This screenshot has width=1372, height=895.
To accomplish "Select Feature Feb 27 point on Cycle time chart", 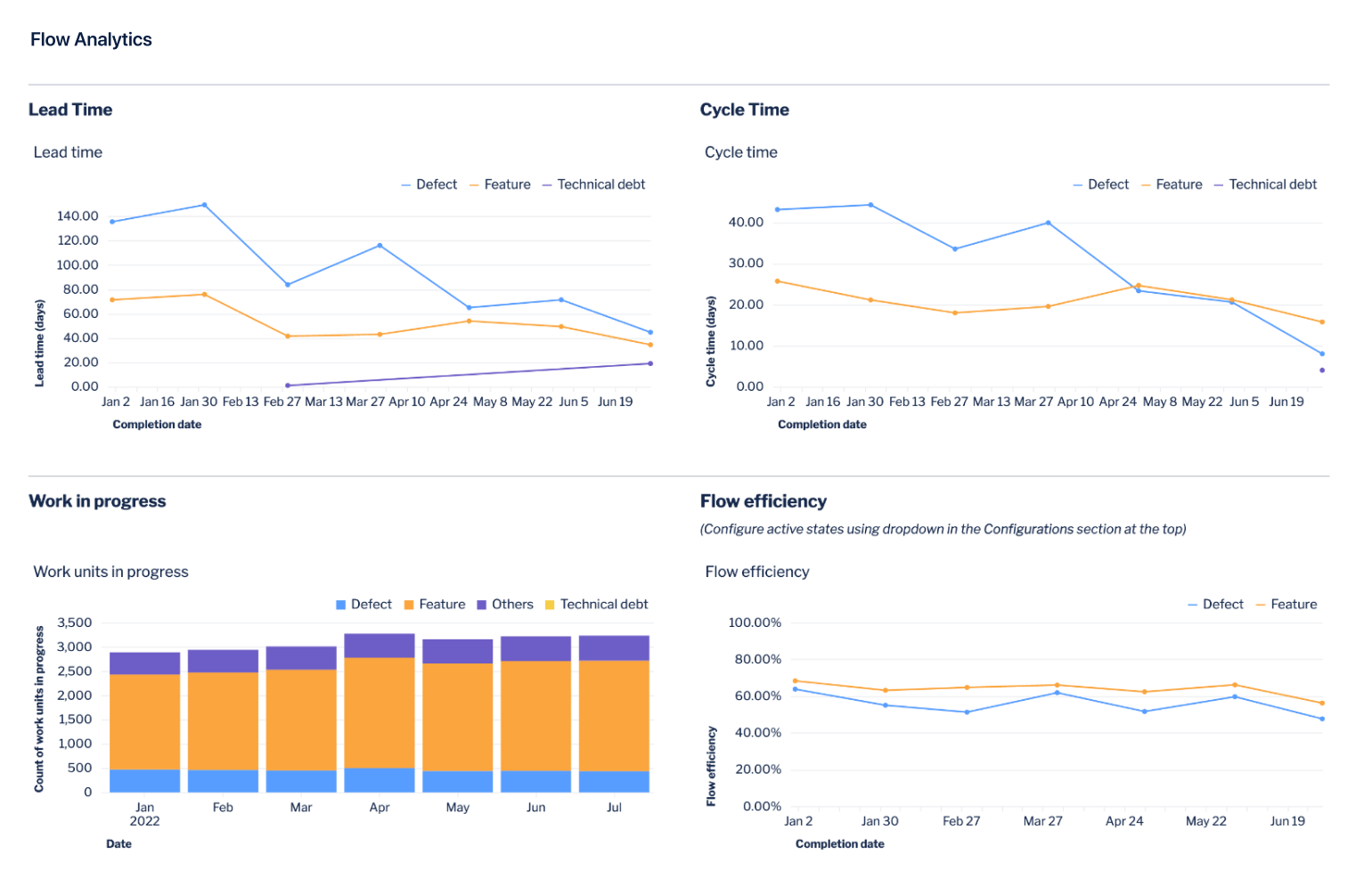I will [955, 313].
